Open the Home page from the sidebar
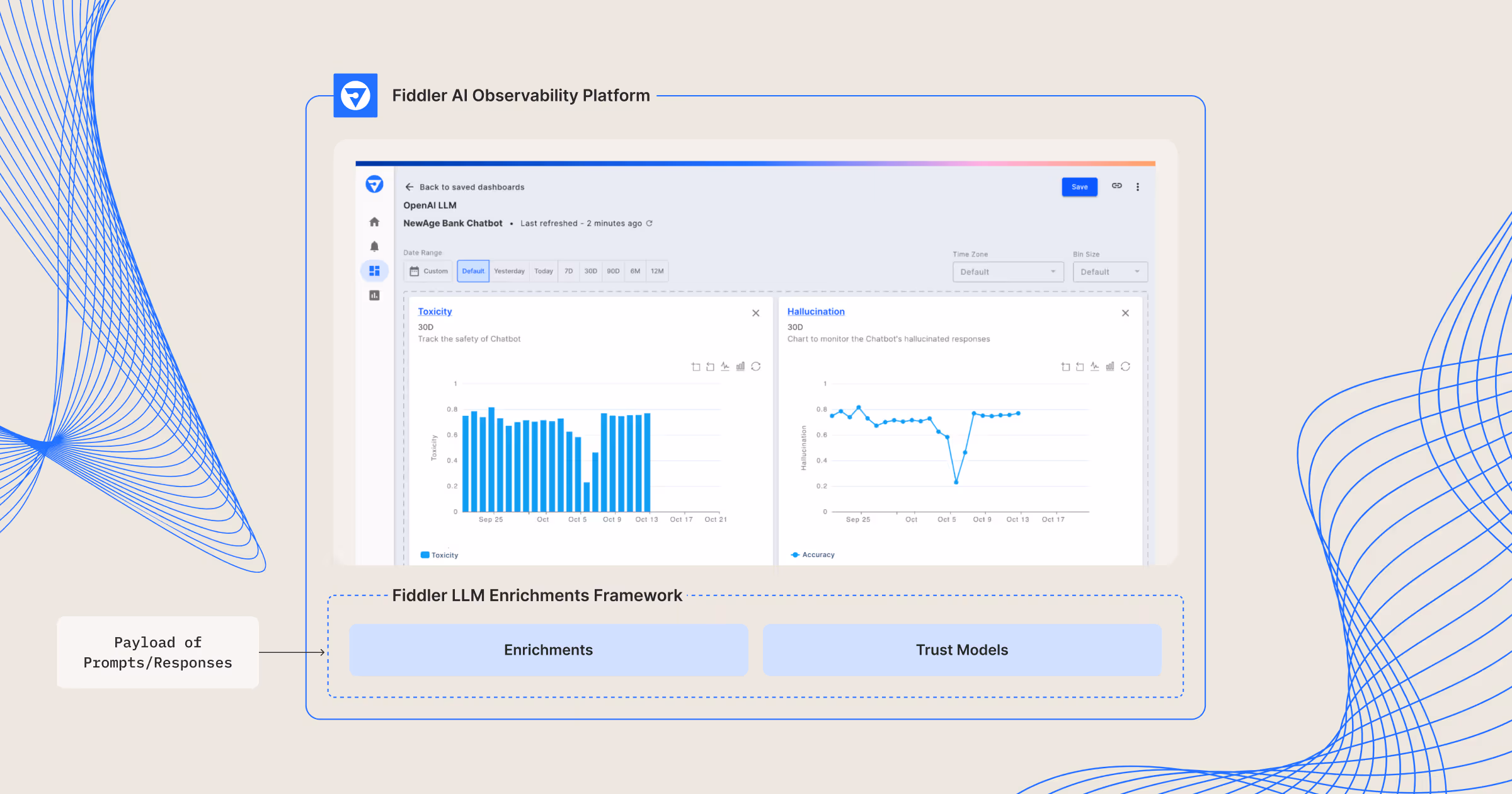The image size is (1512, 794). point(374,222)
